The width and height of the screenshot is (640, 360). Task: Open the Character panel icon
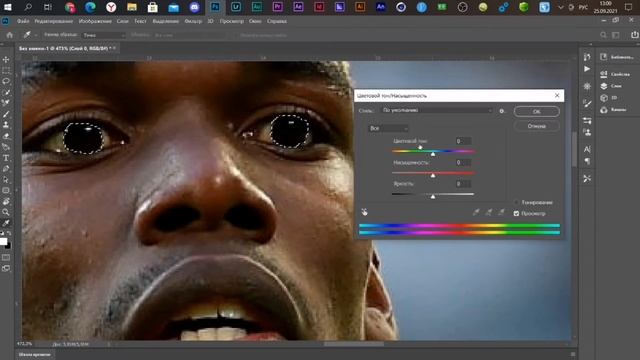pos(587,149)
